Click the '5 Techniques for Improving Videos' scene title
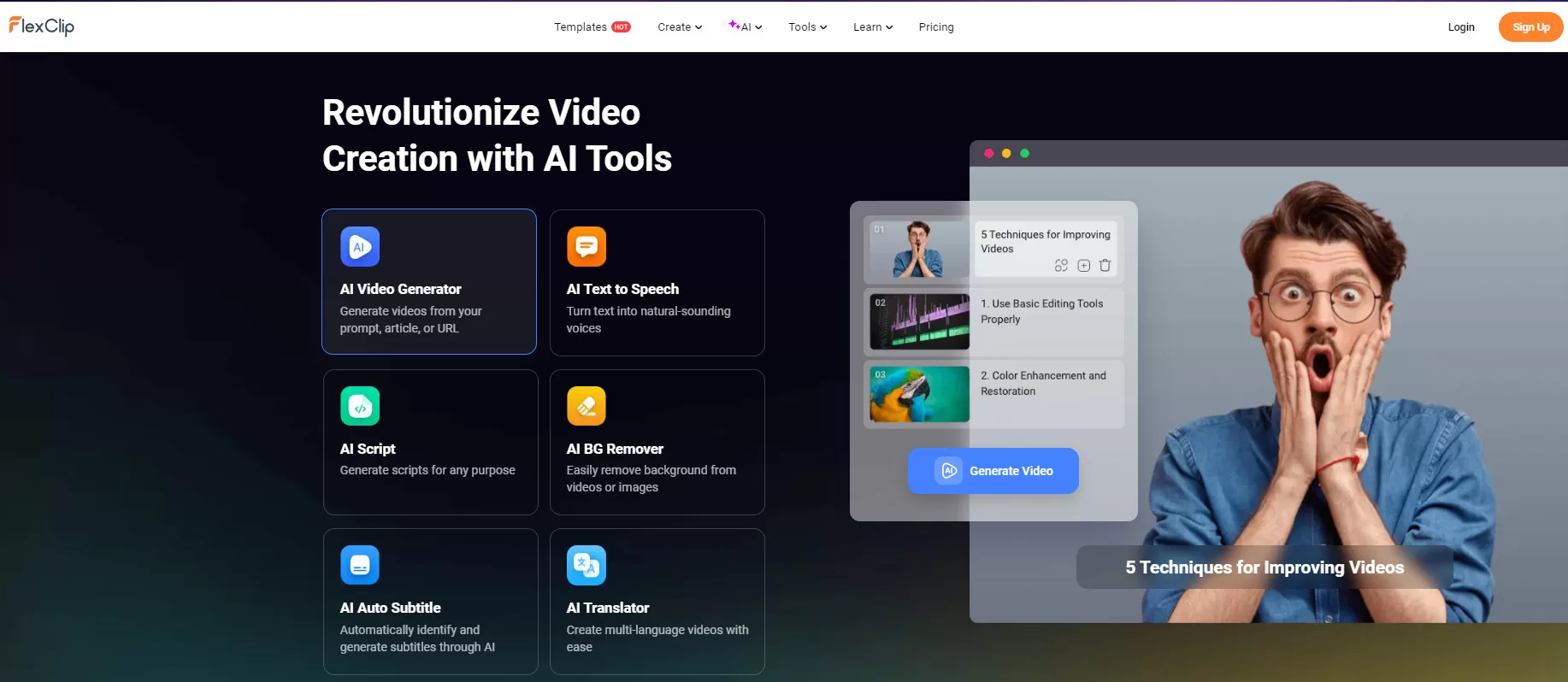This screenshot has width=1568, height=682. (x=1046, y=242)
